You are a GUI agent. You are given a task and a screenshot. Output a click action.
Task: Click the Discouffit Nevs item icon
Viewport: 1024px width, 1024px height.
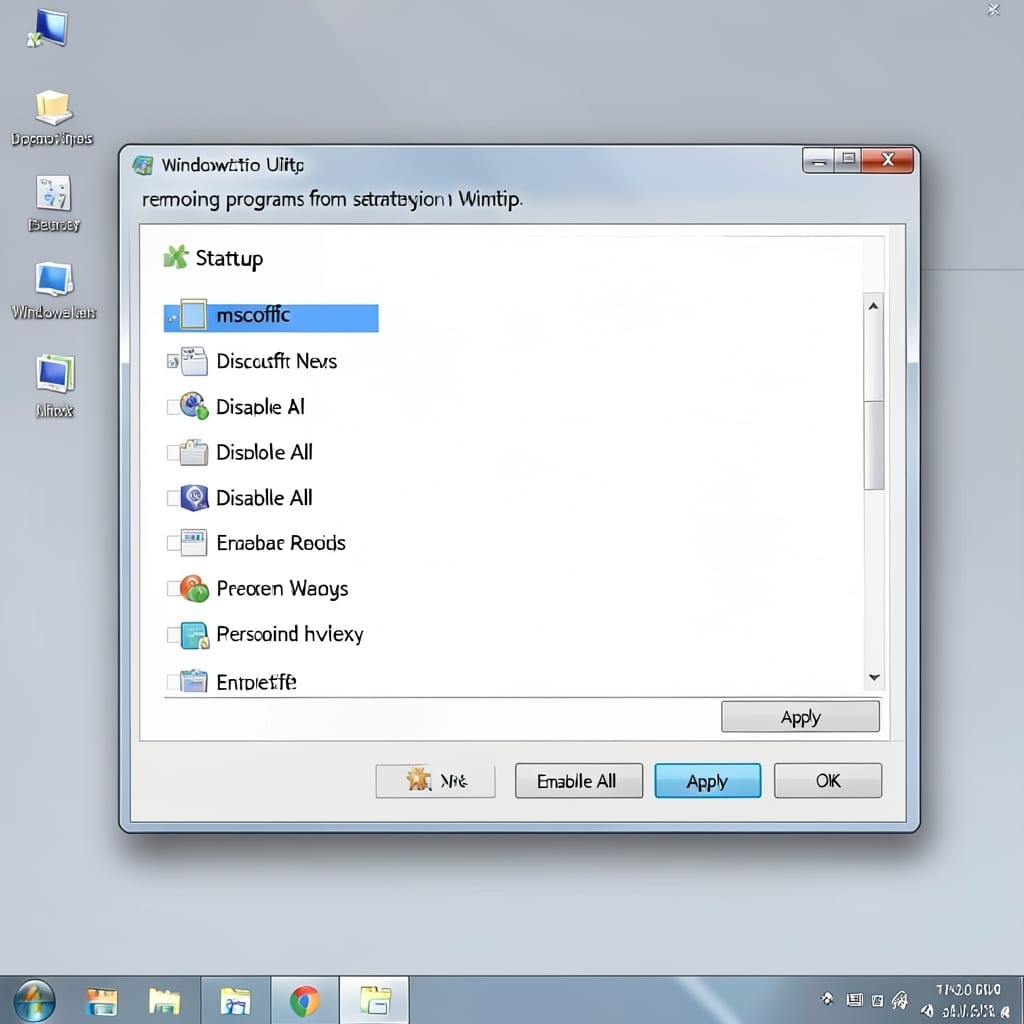[x=193, y=361]
